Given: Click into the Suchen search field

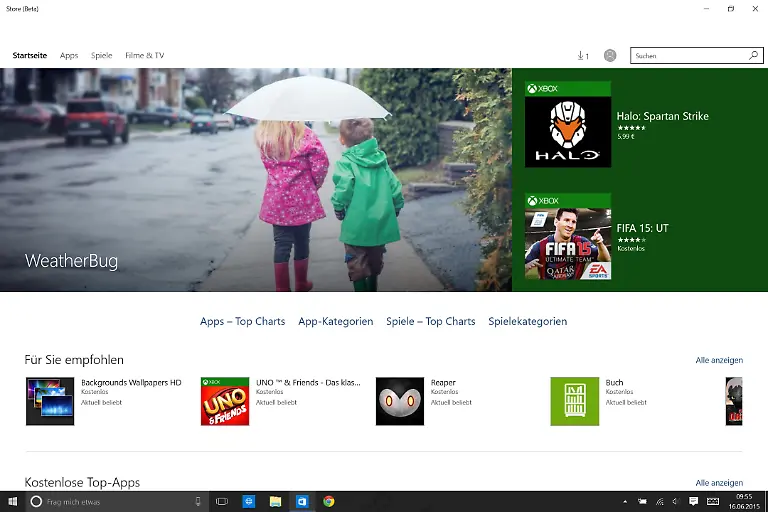Looking at the screenshot, I should click(688, 56).
